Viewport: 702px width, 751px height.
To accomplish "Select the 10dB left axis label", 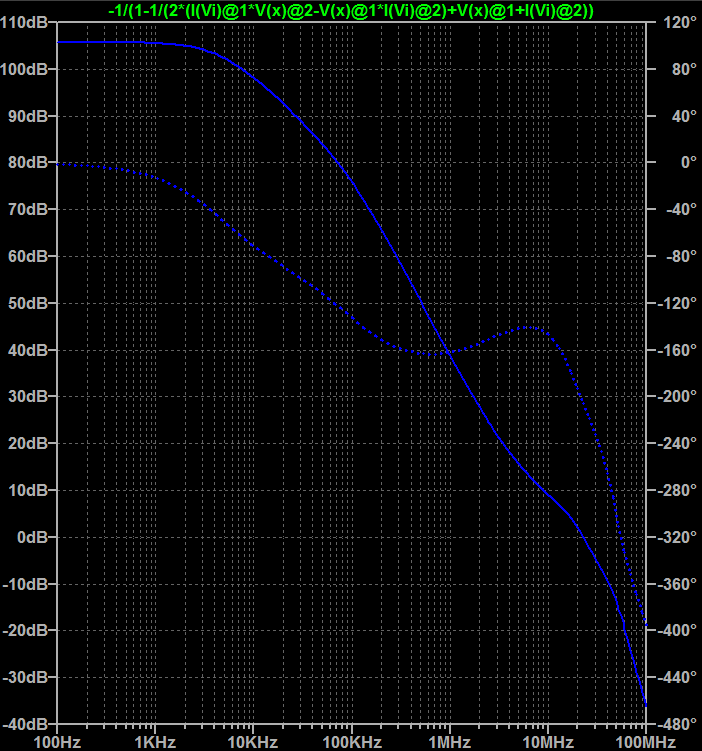I will (x=28, y=490).
